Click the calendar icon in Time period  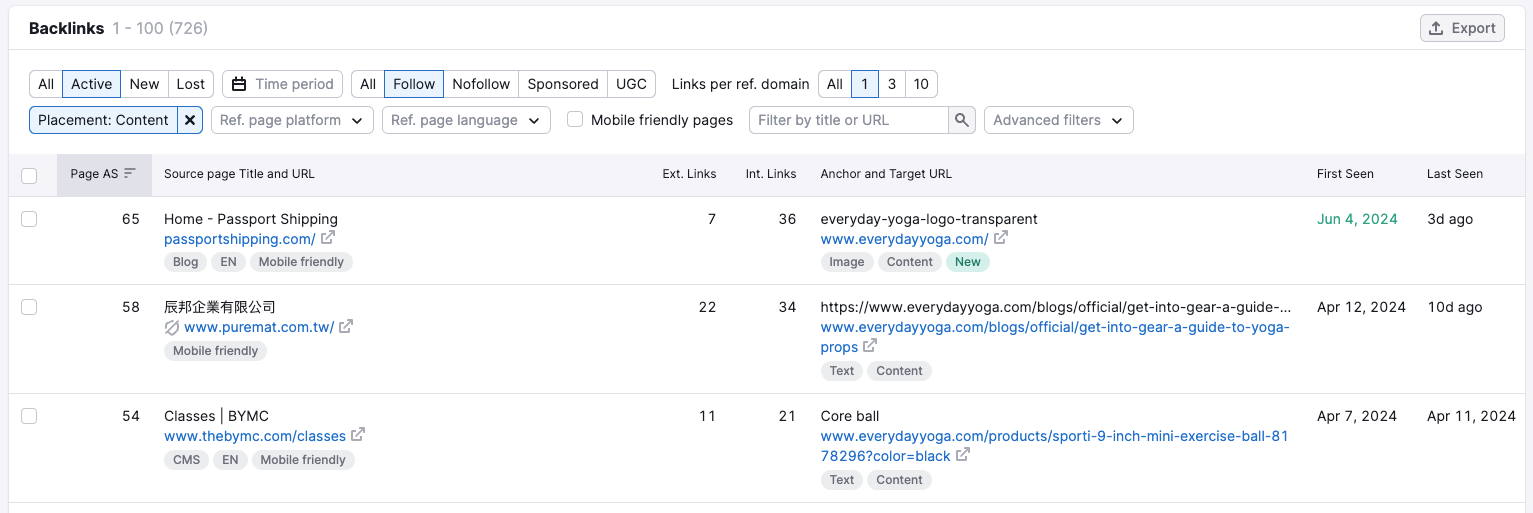coord(239,84)
